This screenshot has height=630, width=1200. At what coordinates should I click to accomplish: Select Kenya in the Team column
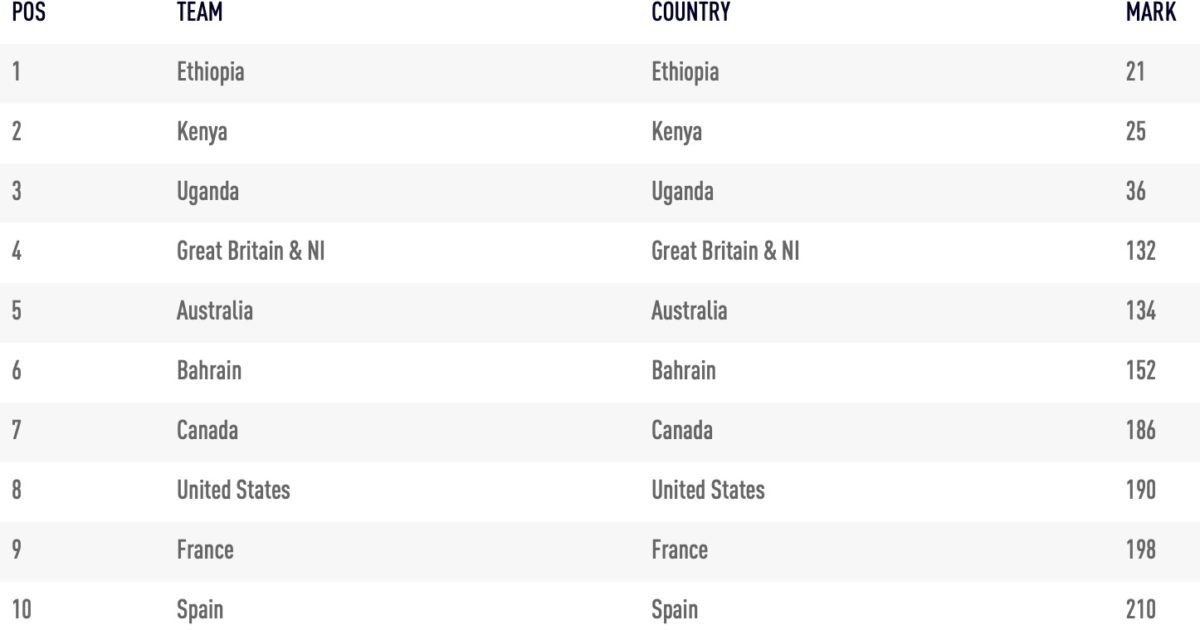coord(202,132)
